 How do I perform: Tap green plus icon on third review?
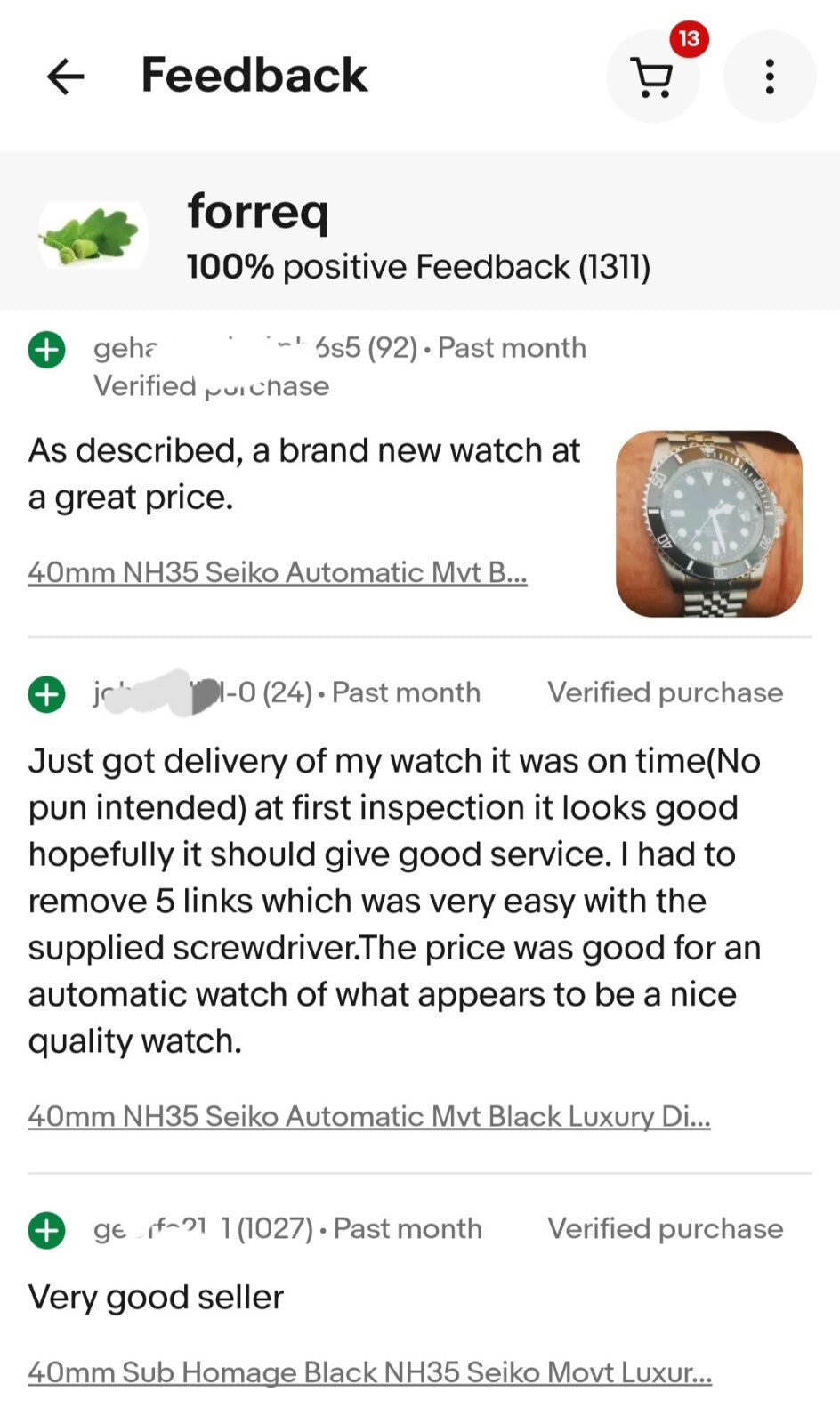[47, 1230]
